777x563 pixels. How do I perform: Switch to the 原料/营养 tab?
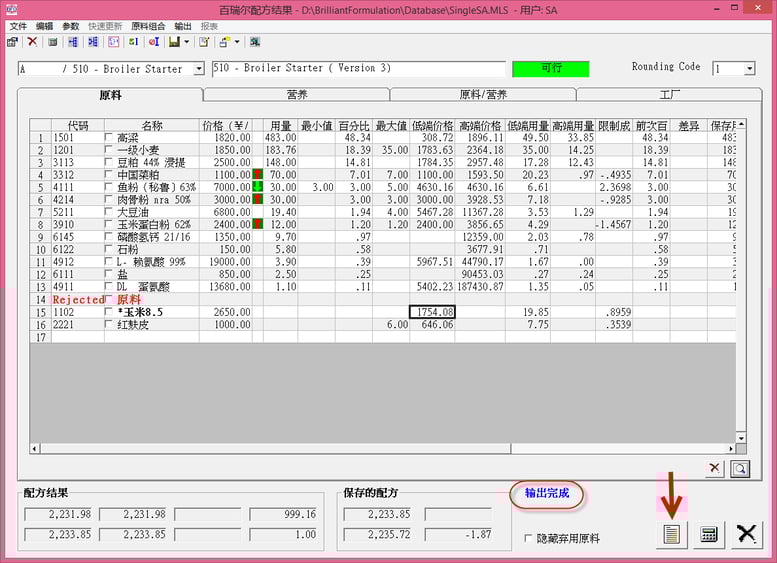coord(483,95)
